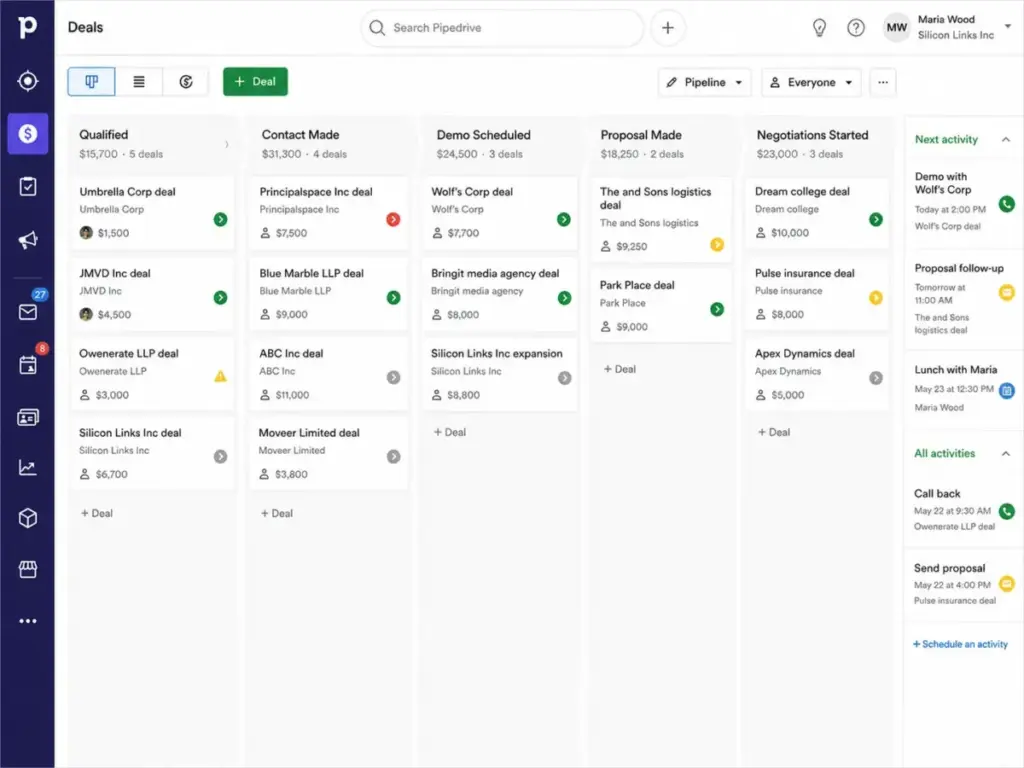Click the Wolf's Corp deal title

[x=472, y=191]
